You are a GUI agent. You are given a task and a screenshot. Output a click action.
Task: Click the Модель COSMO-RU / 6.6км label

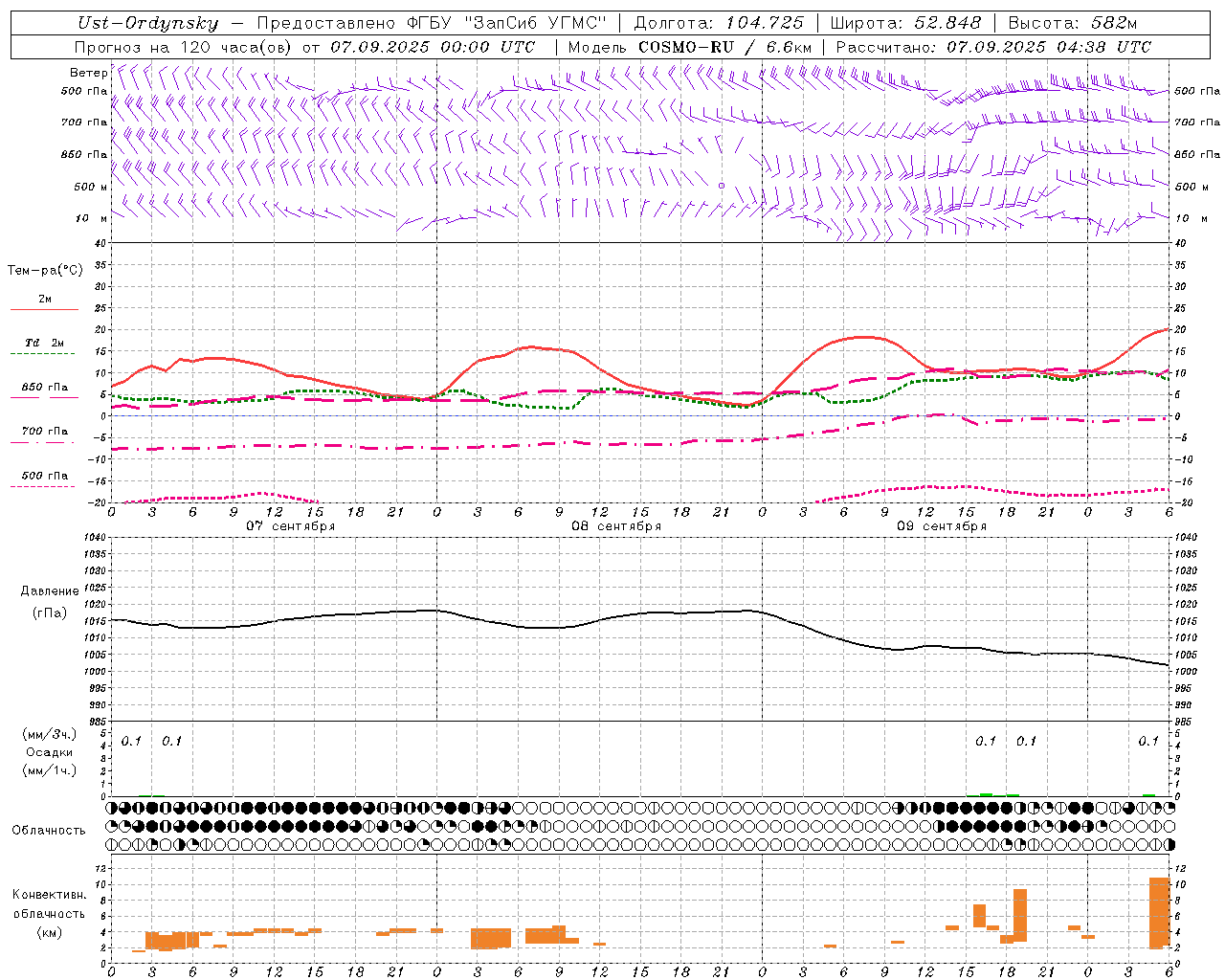tap(689, 47)
